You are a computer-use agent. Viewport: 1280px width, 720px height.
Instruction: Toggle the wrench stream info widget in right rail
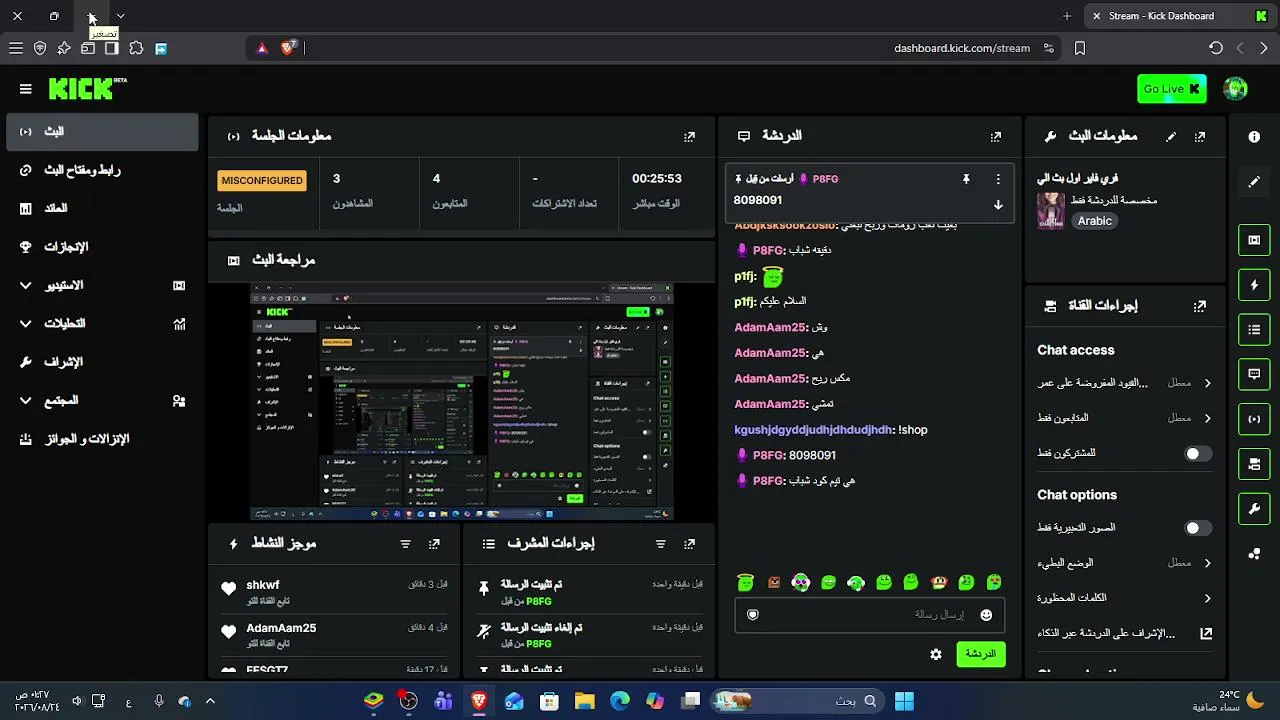[1254, 509]
